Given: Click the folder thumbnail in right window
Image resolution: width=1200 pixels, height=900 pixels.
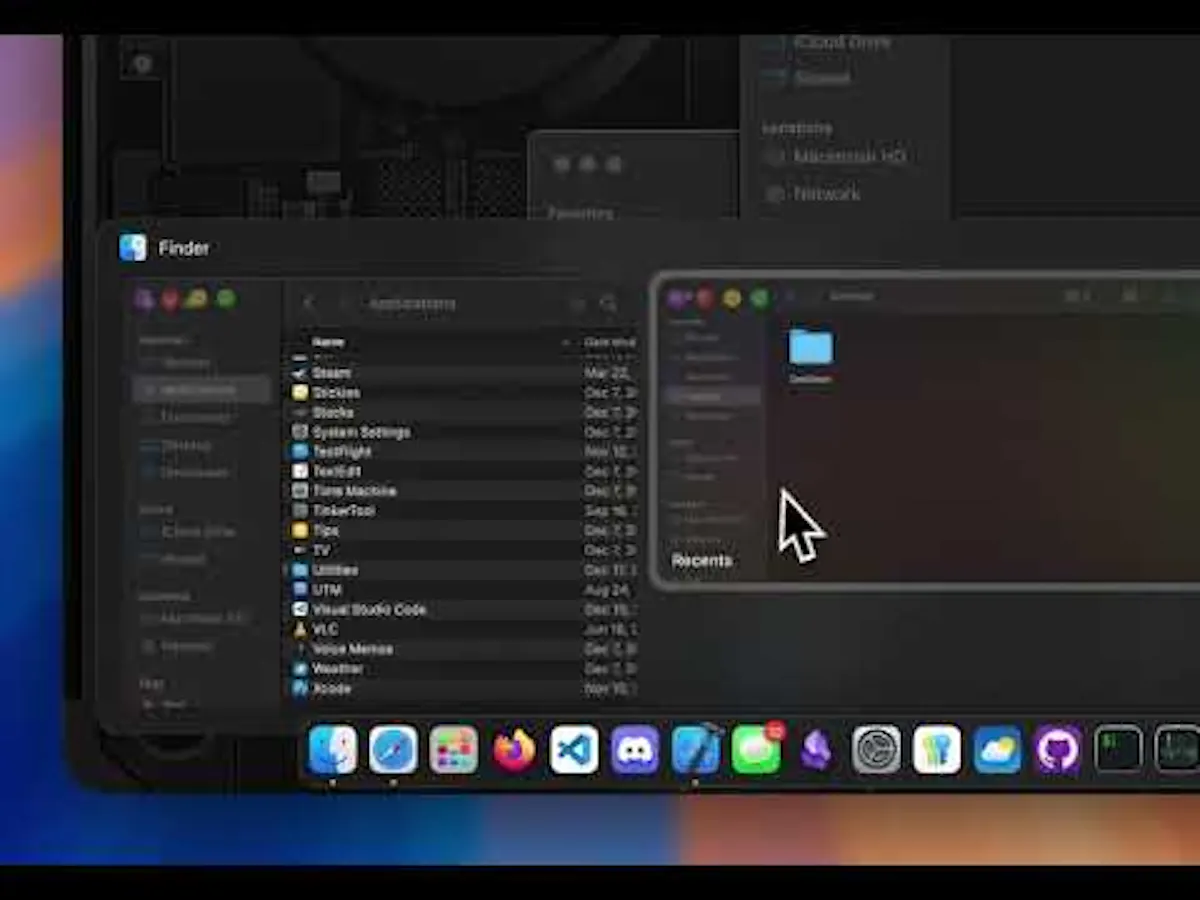Looking at the screenshot, I should (811, 347).
